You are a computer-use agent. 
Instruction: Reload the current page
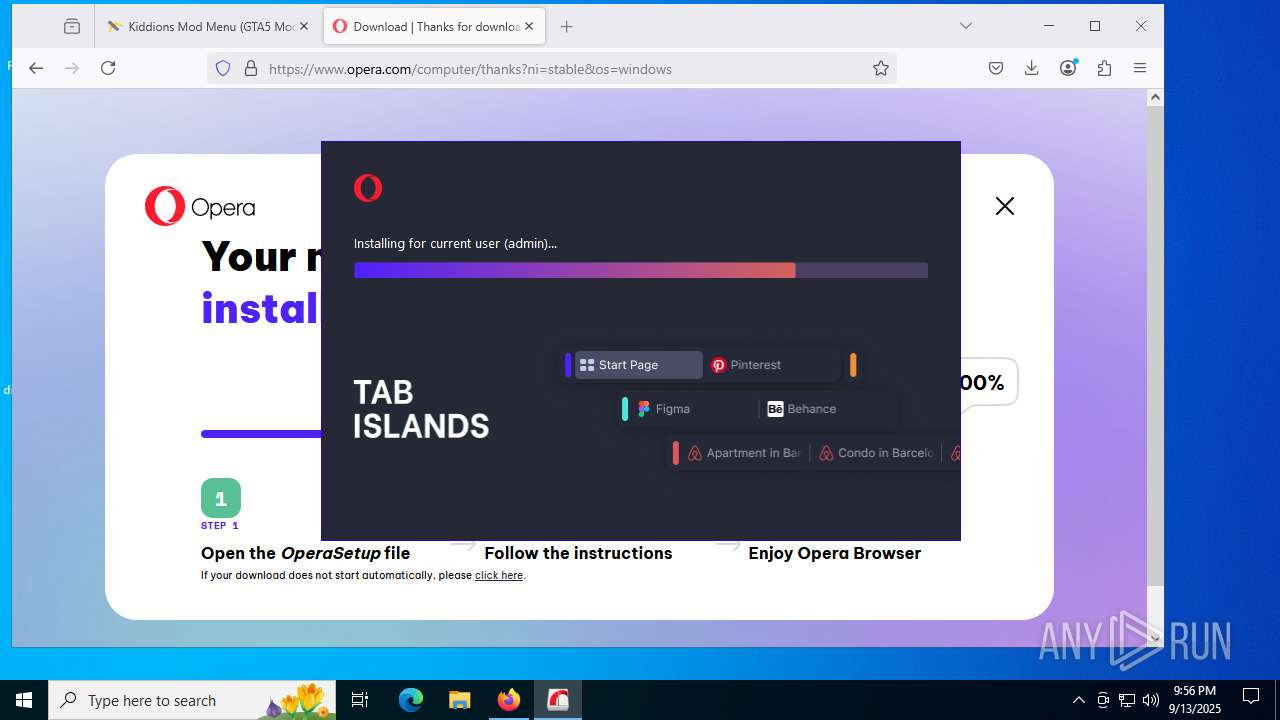coord(108,68)
